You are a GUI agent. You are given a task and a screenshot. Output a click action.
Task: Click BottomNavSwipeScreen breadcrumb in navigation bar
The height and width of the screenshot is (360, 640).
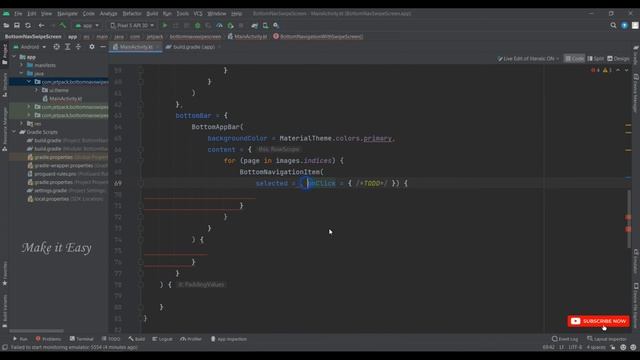33,36
